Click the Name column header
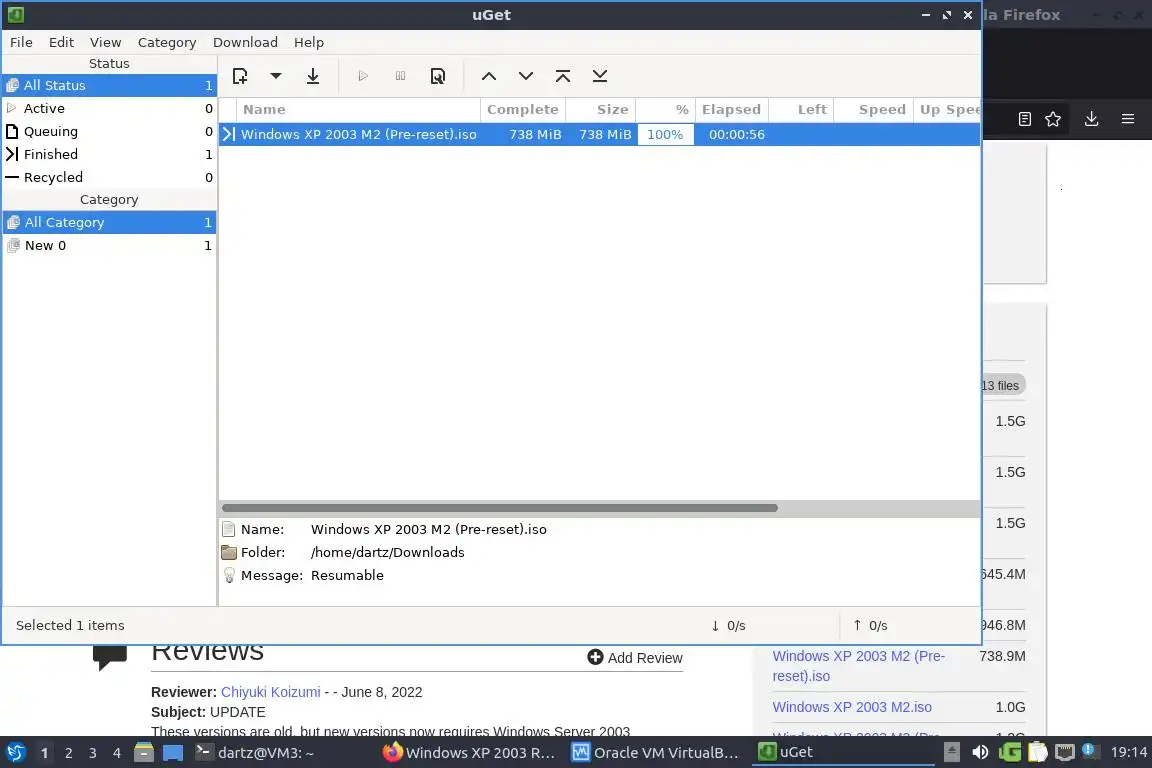1152x768 pixels. 359,110
